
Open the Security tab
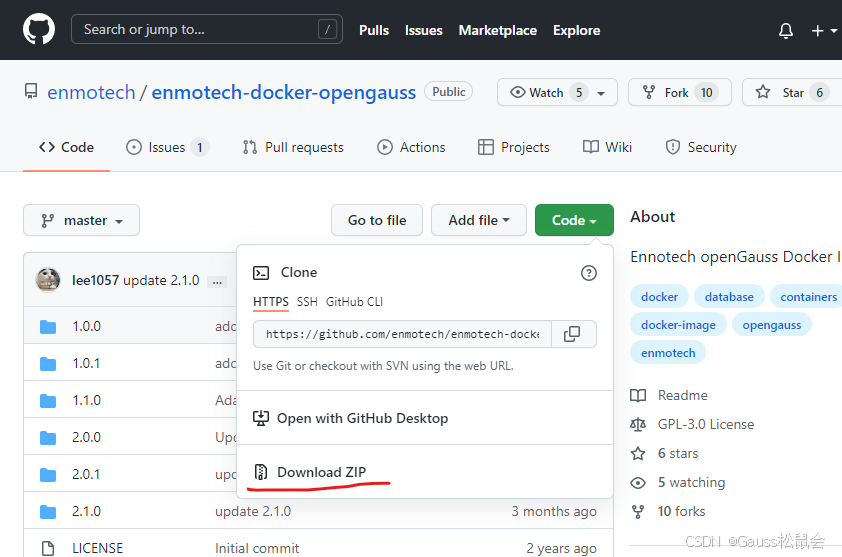click(701, 147)
